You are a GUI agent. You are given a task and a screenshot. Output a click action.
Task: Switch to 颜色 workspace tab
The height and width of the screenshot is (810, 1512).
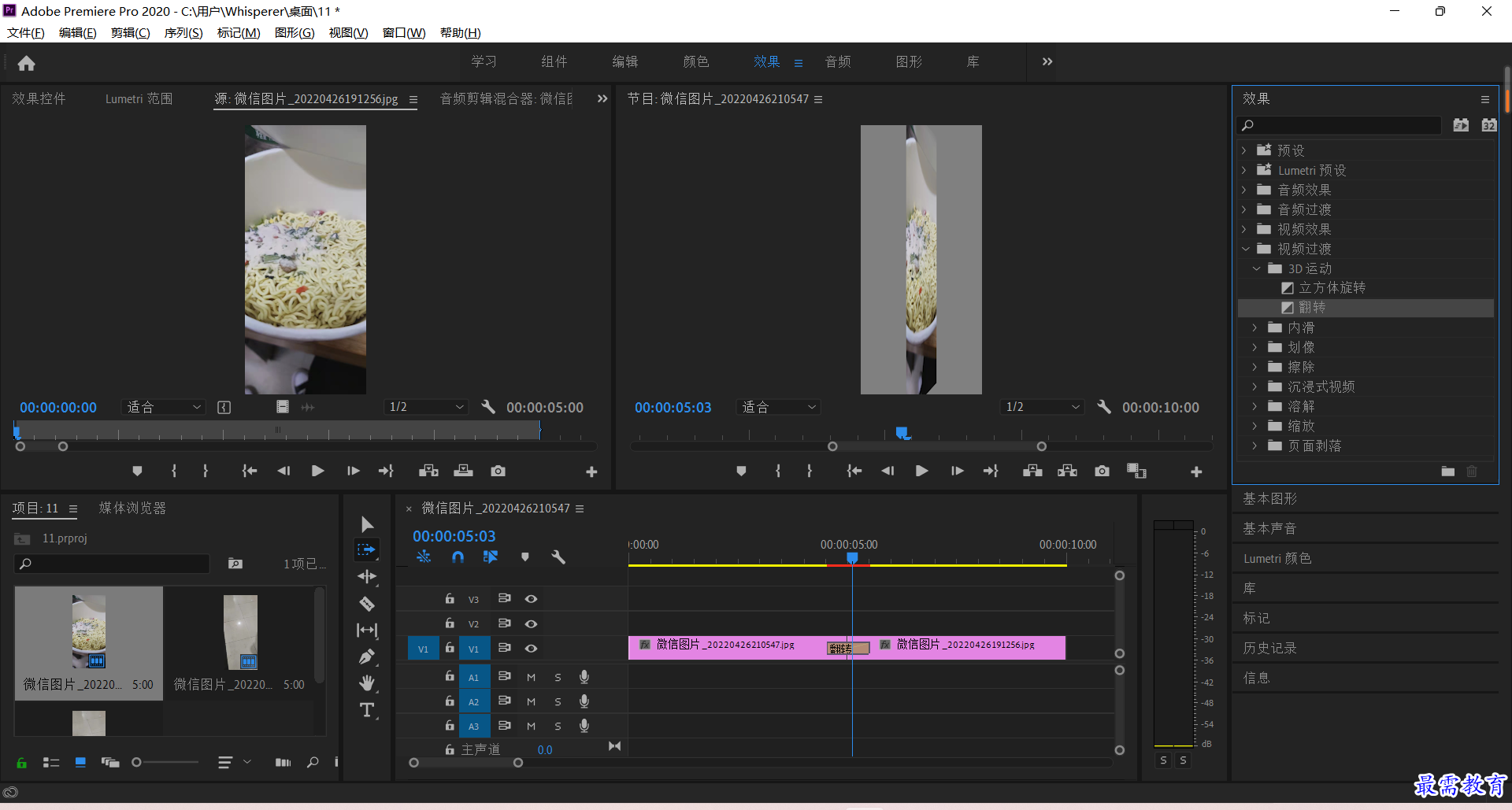(696, 61)
